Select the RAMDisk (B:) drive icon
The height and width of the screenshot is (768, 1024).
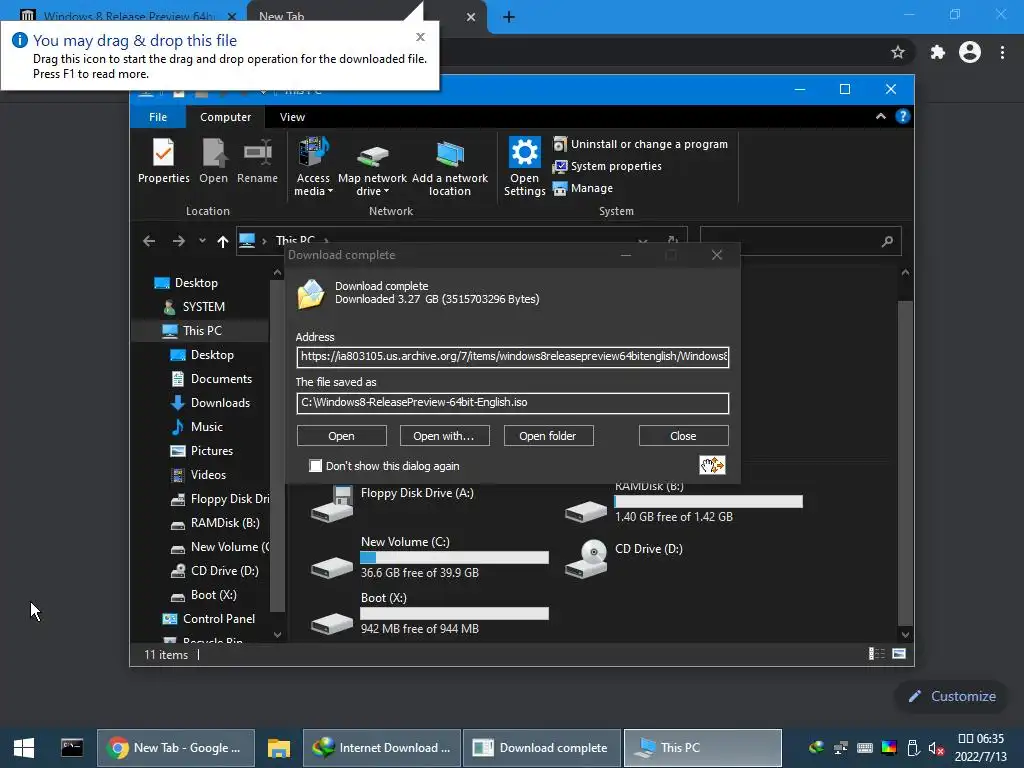click(x=586, y=511)
